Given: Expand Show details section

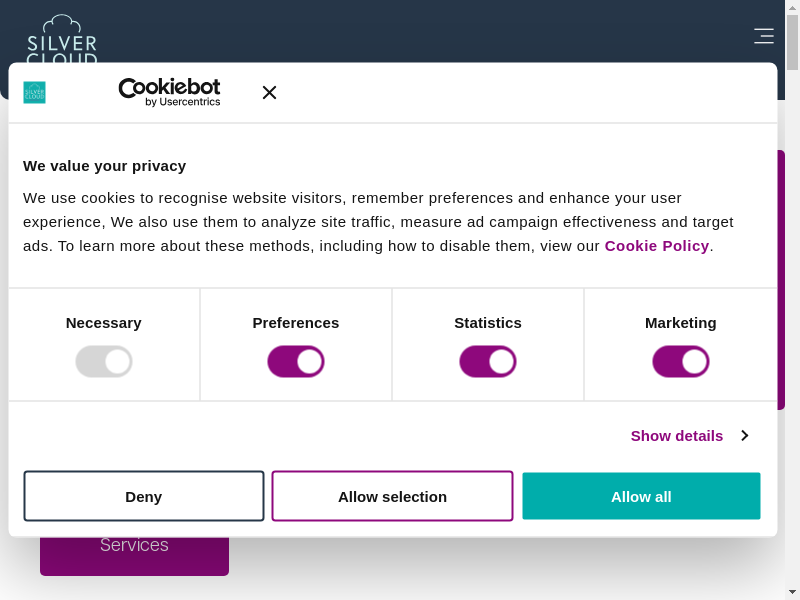Looking at the screenshot, I should (677, 436).
